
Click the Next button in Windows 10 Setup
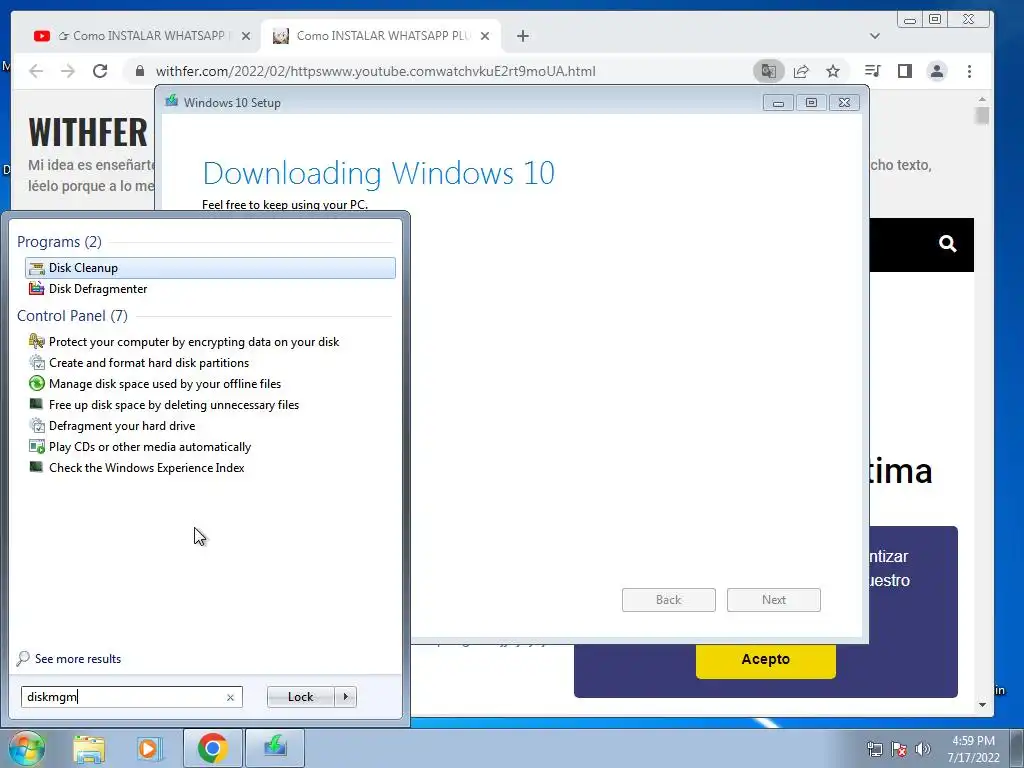click(x=774, y=600)
